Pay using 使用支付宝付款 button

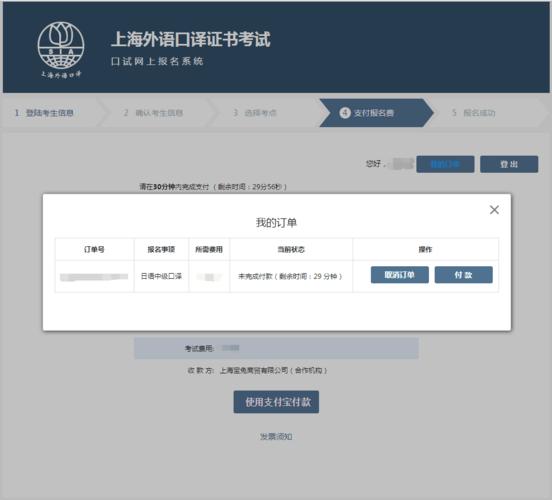[276, 402]
